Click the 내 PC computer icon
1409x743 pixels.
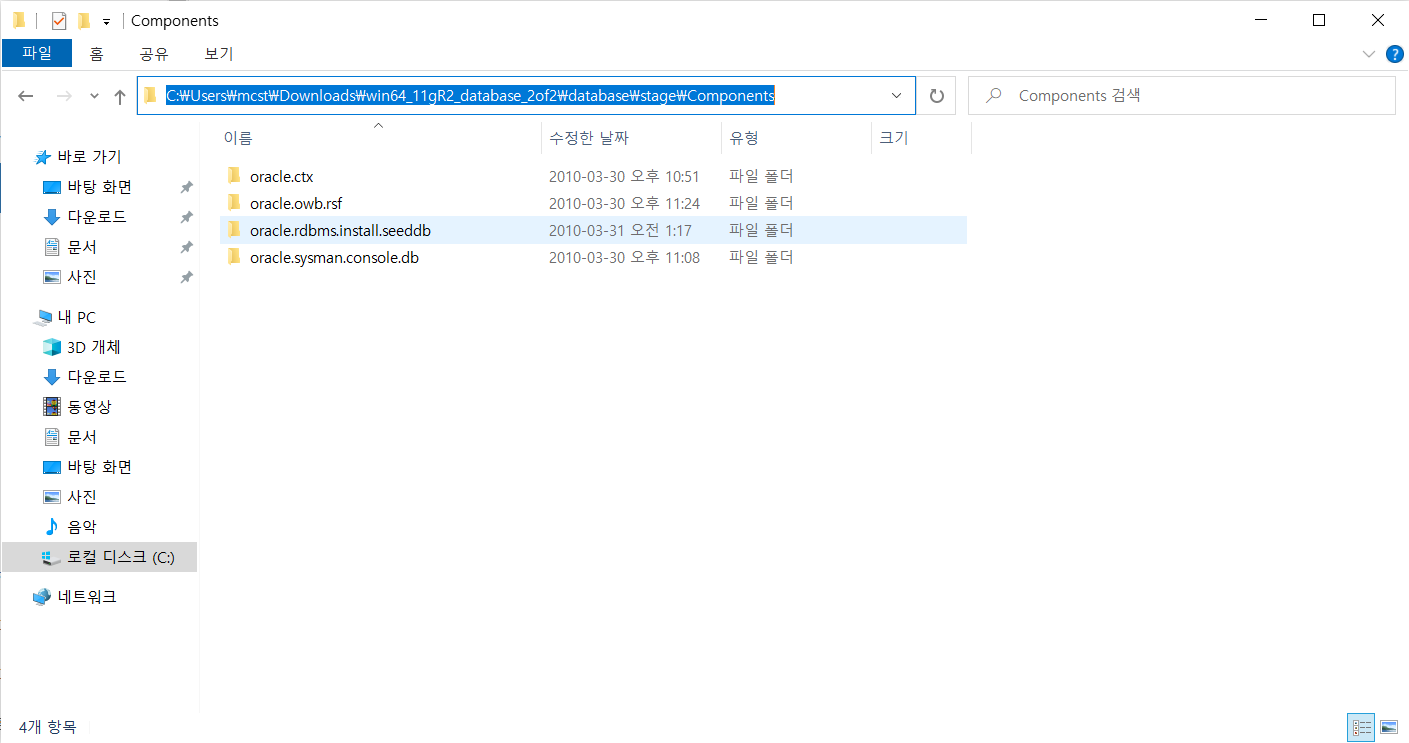point(42,317)
